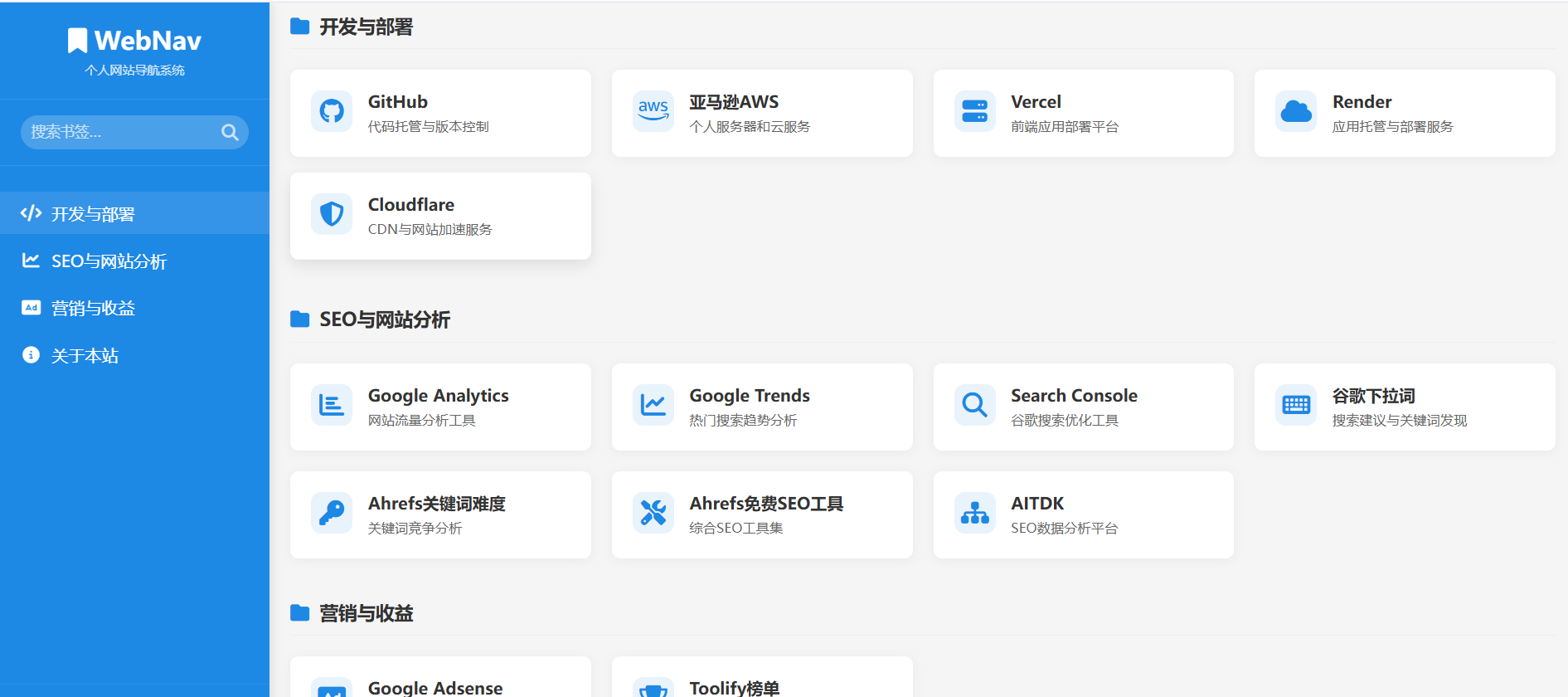Image resolution: width=1568 pixels, height=697 pixels.
Task: Click the Google Trends line icon
Action: [653, 405]
